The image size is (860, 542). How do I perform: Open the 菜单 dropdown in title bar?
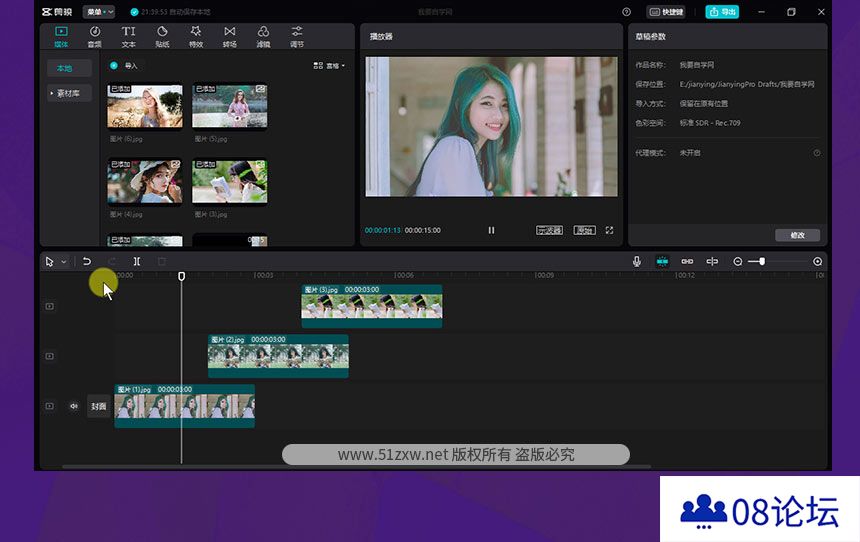click(99, 12)
